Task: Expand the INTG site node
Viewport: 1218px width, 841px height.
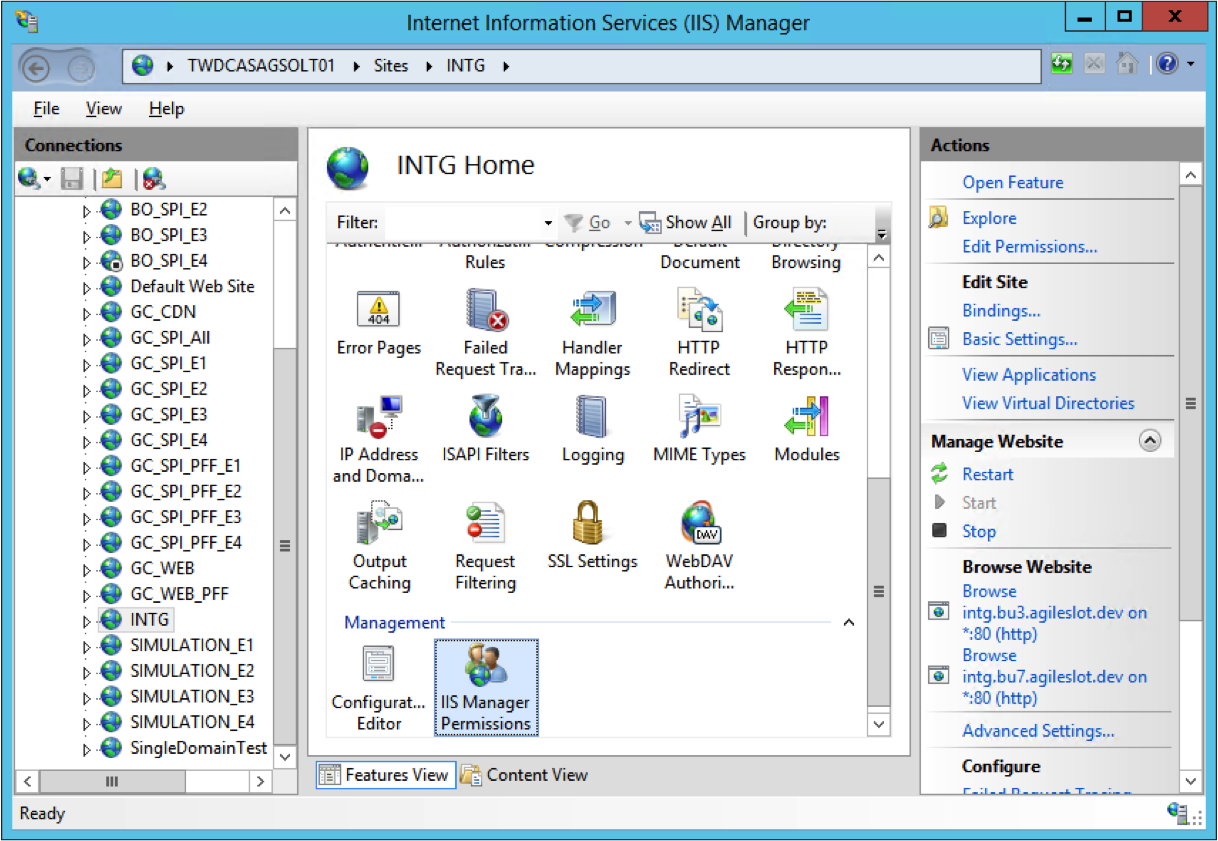Action: [87, 620]
